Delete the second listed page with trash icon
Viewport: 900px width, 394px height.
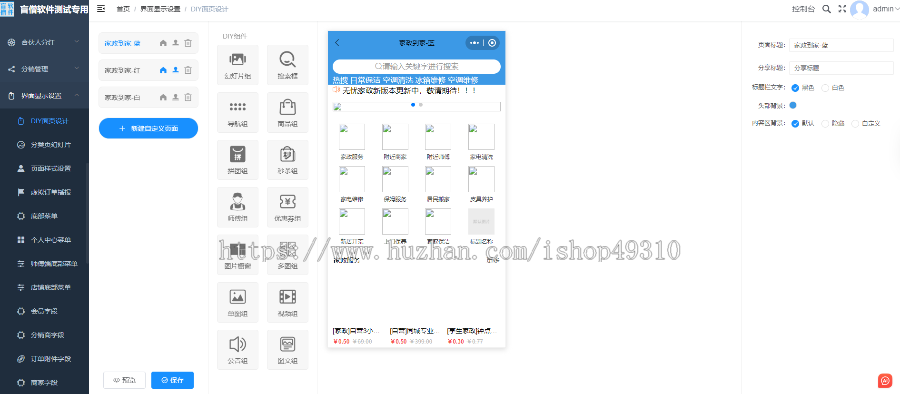click(x=188, y=70)
